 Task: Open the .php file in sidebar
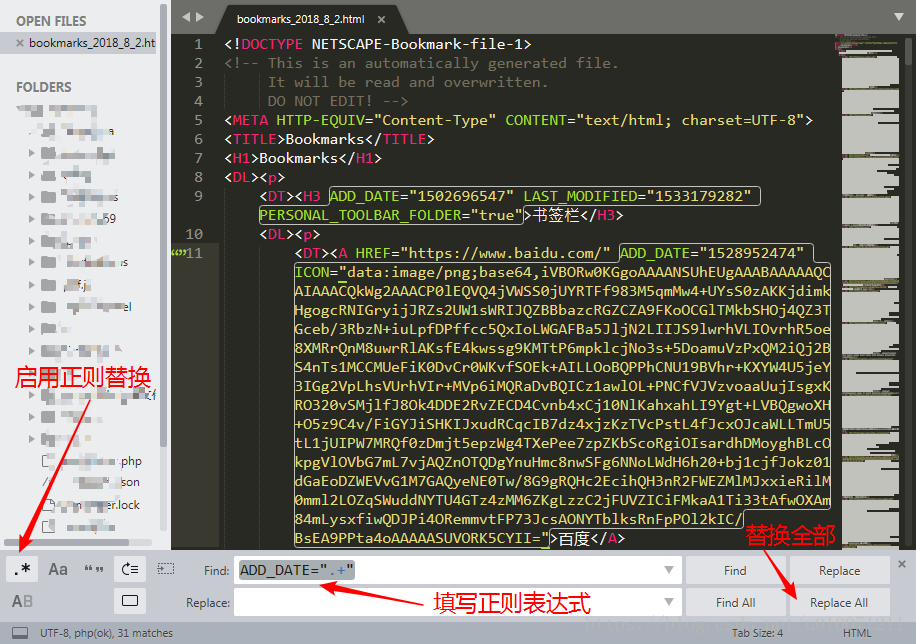click(93, 461)
